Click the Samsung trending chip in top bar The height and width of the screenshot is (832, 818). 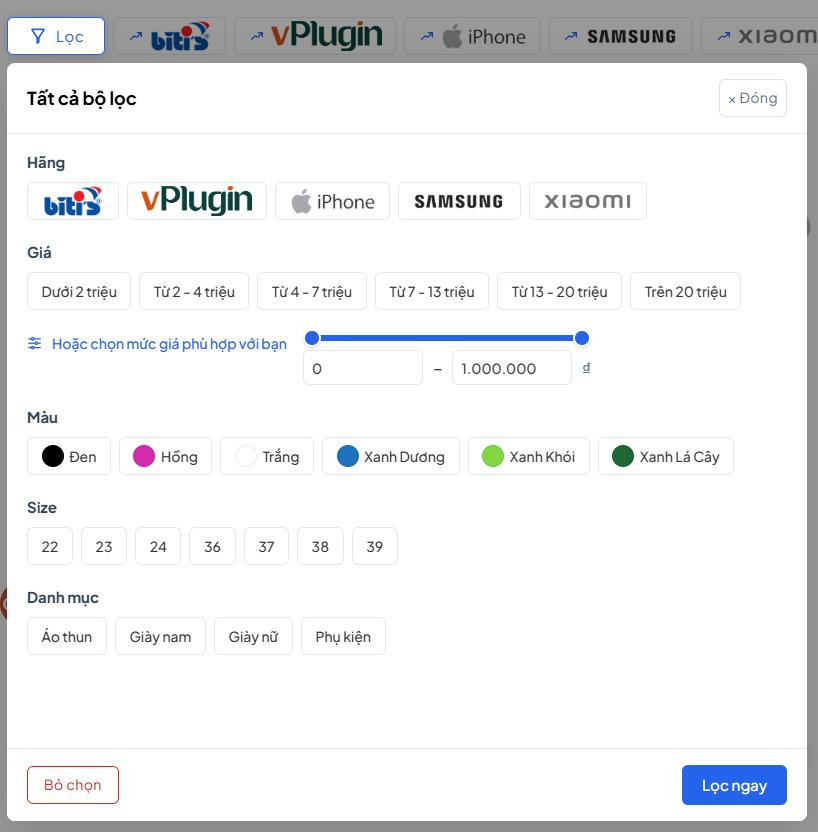tap(620, 36)
